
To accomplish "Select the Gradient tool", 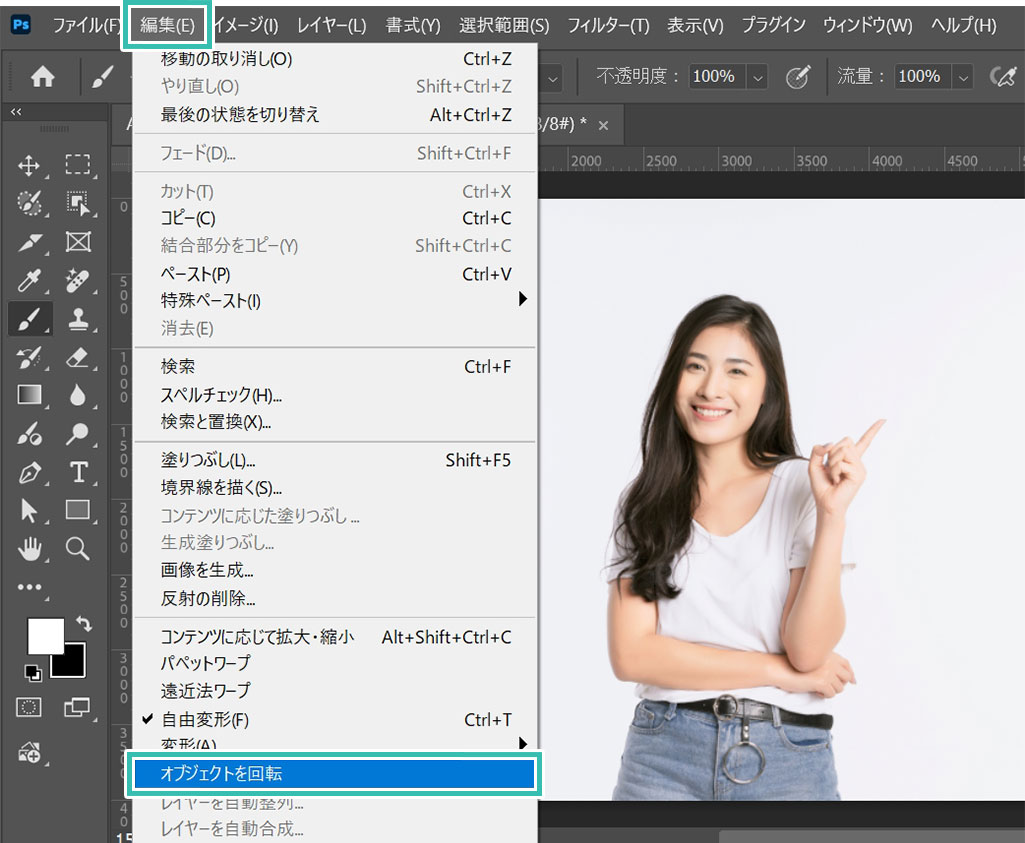I will (29, 395).
